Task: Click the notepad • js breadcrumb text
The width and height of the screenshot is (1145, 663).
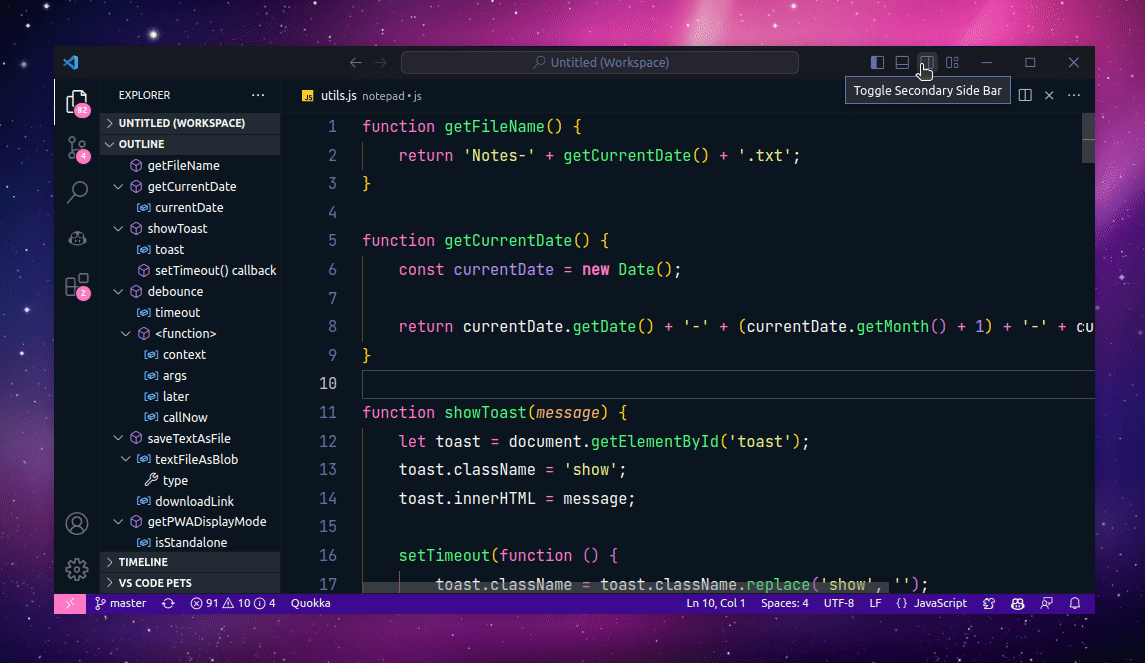Action: [x=392, y=96]
